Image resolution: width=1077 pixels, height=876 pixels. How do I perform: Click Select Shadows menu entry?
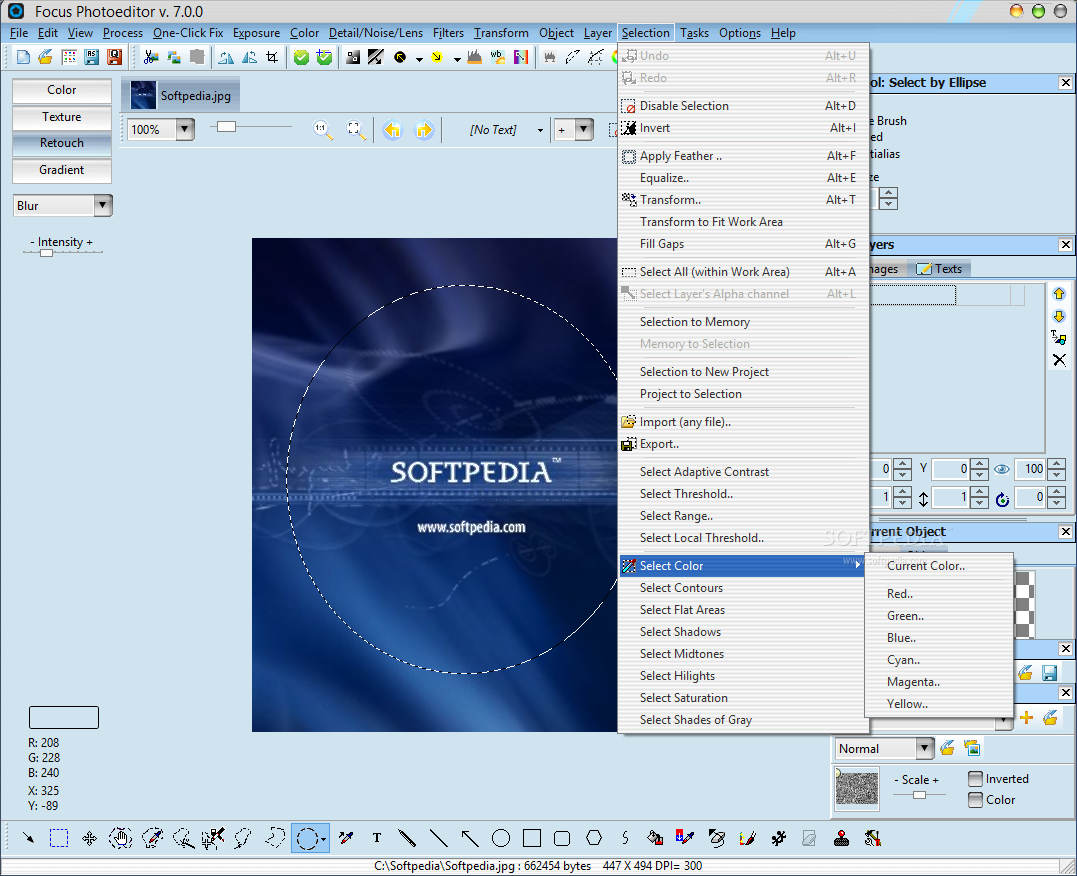pyautogui.click(x=742, y=631)
